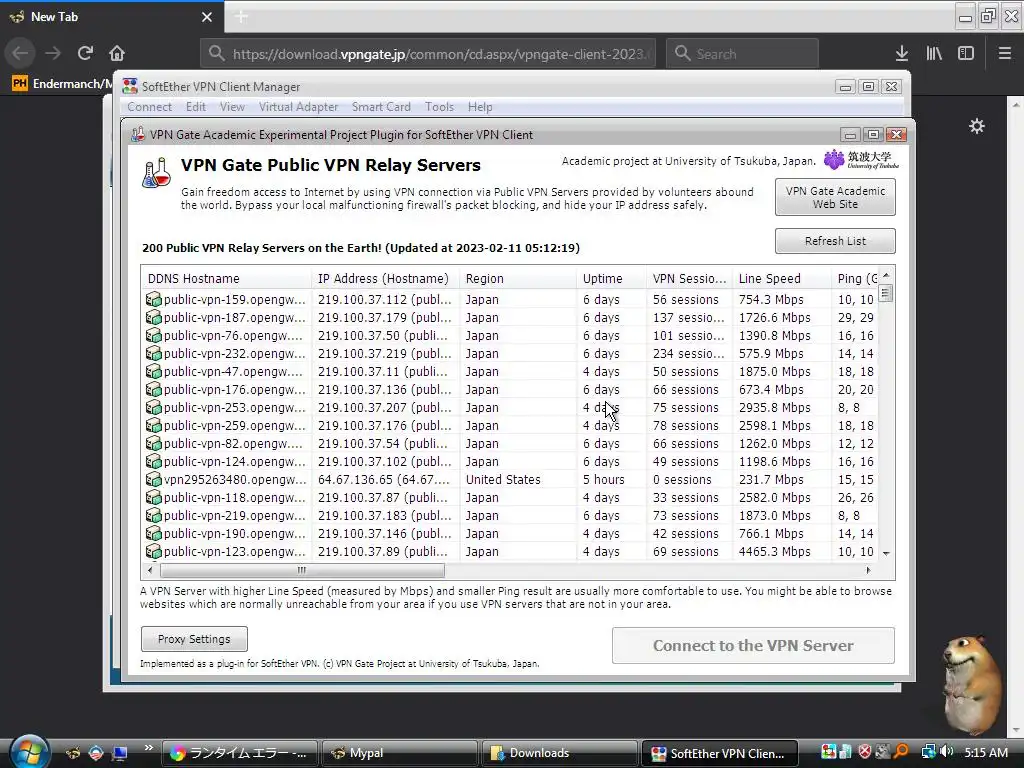Sort by Line Speed column header

coord(782,279)
